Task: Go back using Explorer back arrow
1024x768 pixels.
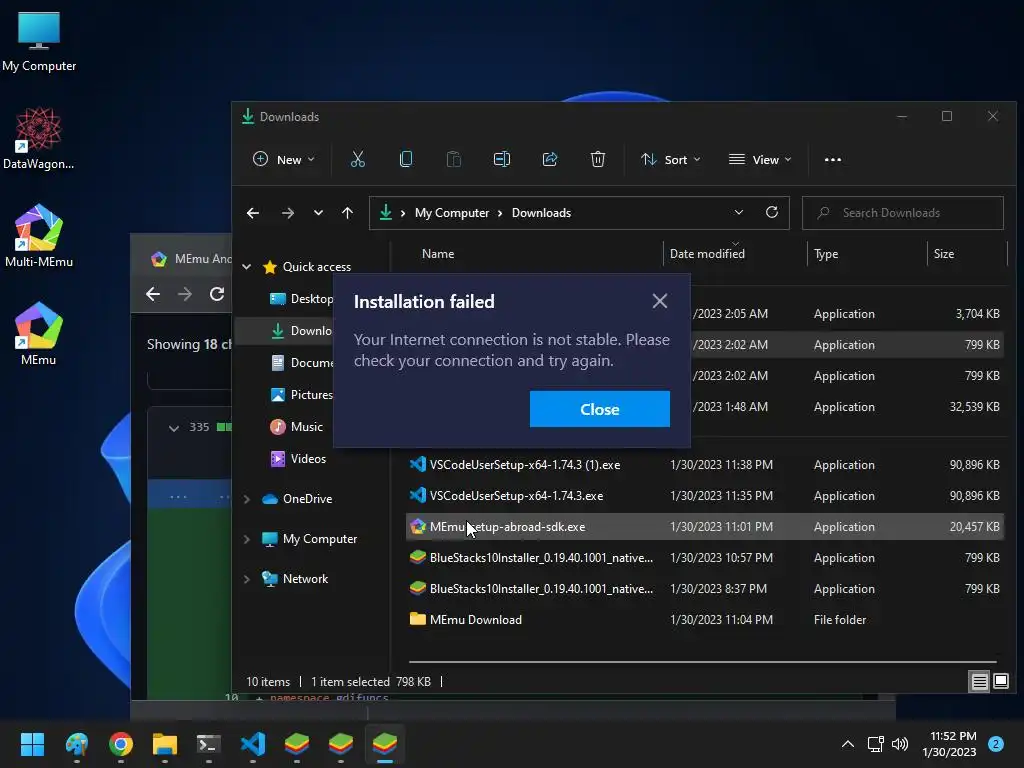Action: click(x=253, y=213)
